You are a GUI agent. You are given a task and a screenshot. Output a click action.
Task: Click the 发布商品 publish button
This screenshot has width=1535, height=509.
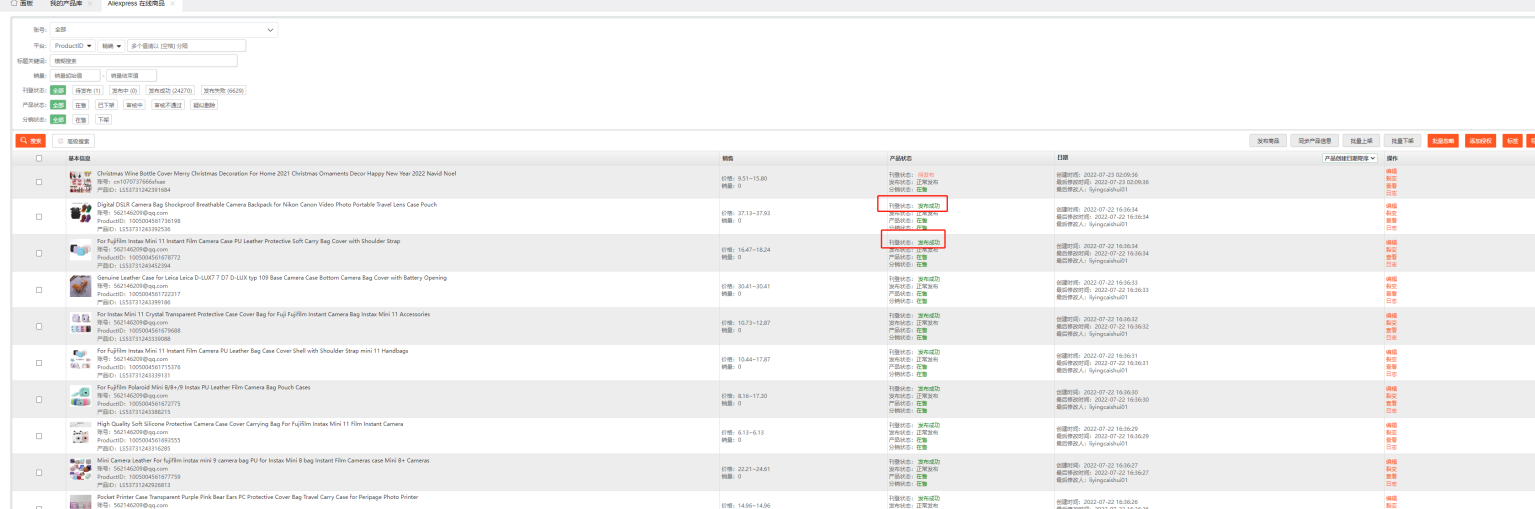pyautogui.click(x=1268, y=141)
